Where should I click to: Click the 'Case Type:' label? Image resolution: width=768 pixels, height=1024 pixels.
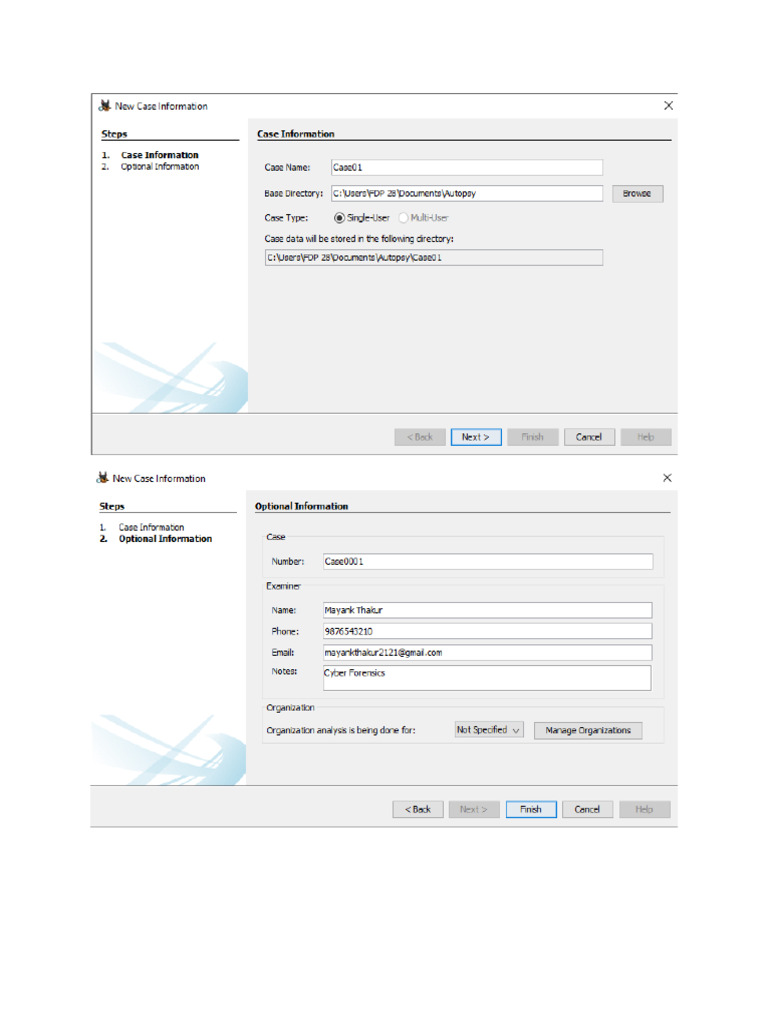pyautogui.click(x=286, y=217)
